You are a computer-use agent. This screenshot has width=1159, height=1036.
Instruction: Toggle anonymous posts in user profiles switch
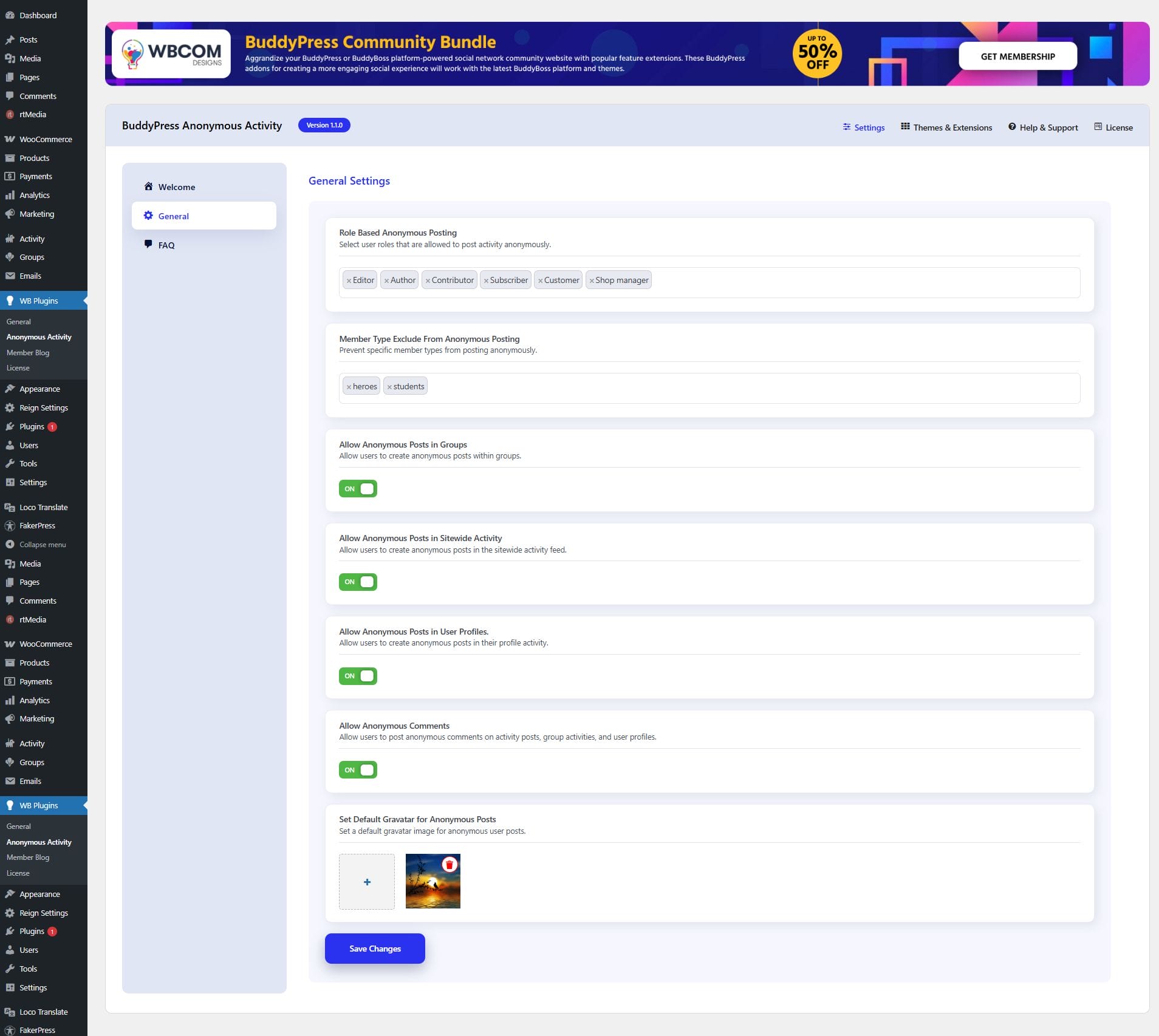click(x=358, y=676)
